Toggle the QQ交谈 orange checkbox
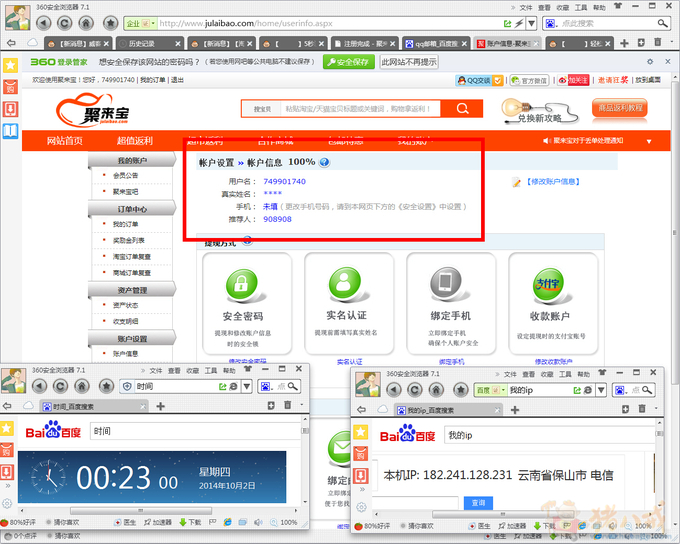Screen dimensions: 680x544 click(498, 80)
